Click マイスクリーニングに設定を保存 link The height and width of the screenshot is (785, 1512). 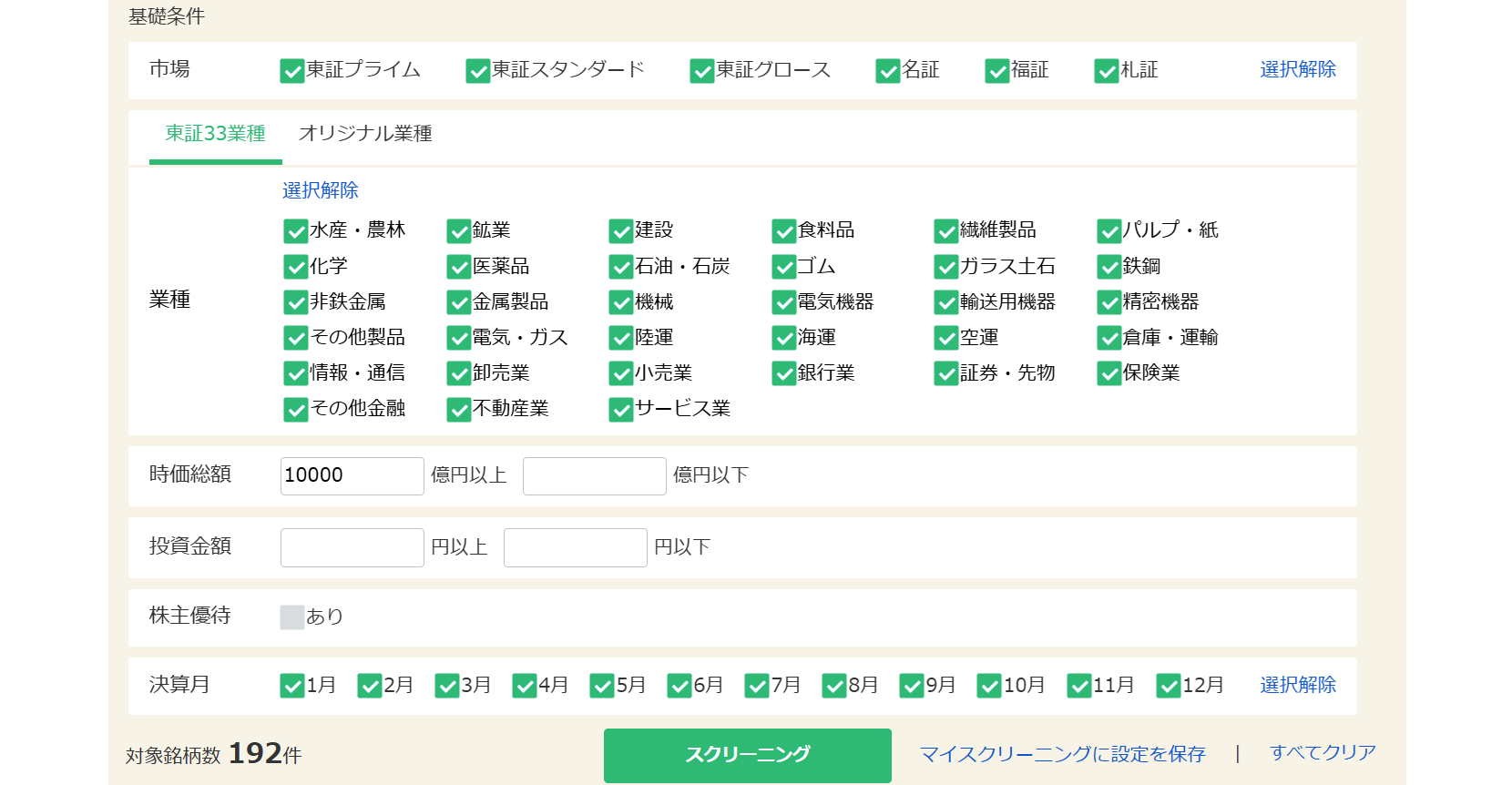[x=1062, y=754]
